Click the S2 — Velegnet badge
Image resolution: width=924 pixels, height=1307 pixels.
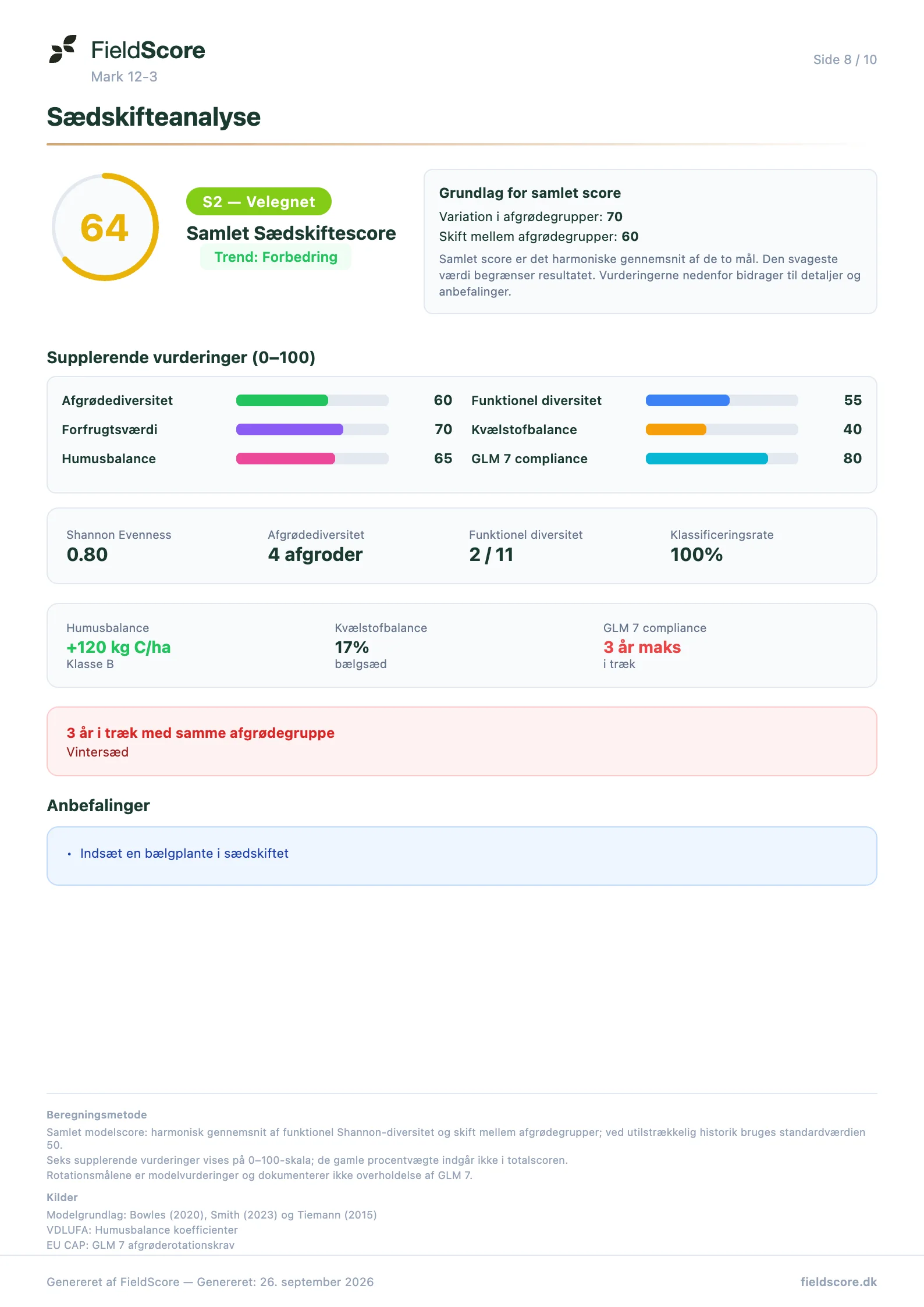pos(258,202)
